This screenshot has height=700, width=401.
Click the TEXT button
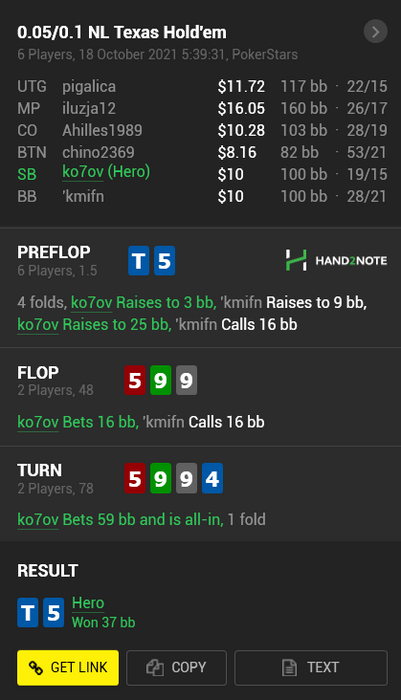click(311, 667)
